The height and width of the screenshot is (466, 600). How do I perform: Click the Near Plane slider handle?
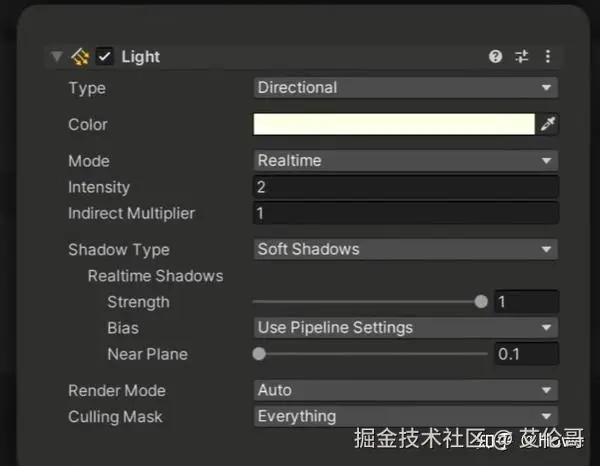click(259, 354)
